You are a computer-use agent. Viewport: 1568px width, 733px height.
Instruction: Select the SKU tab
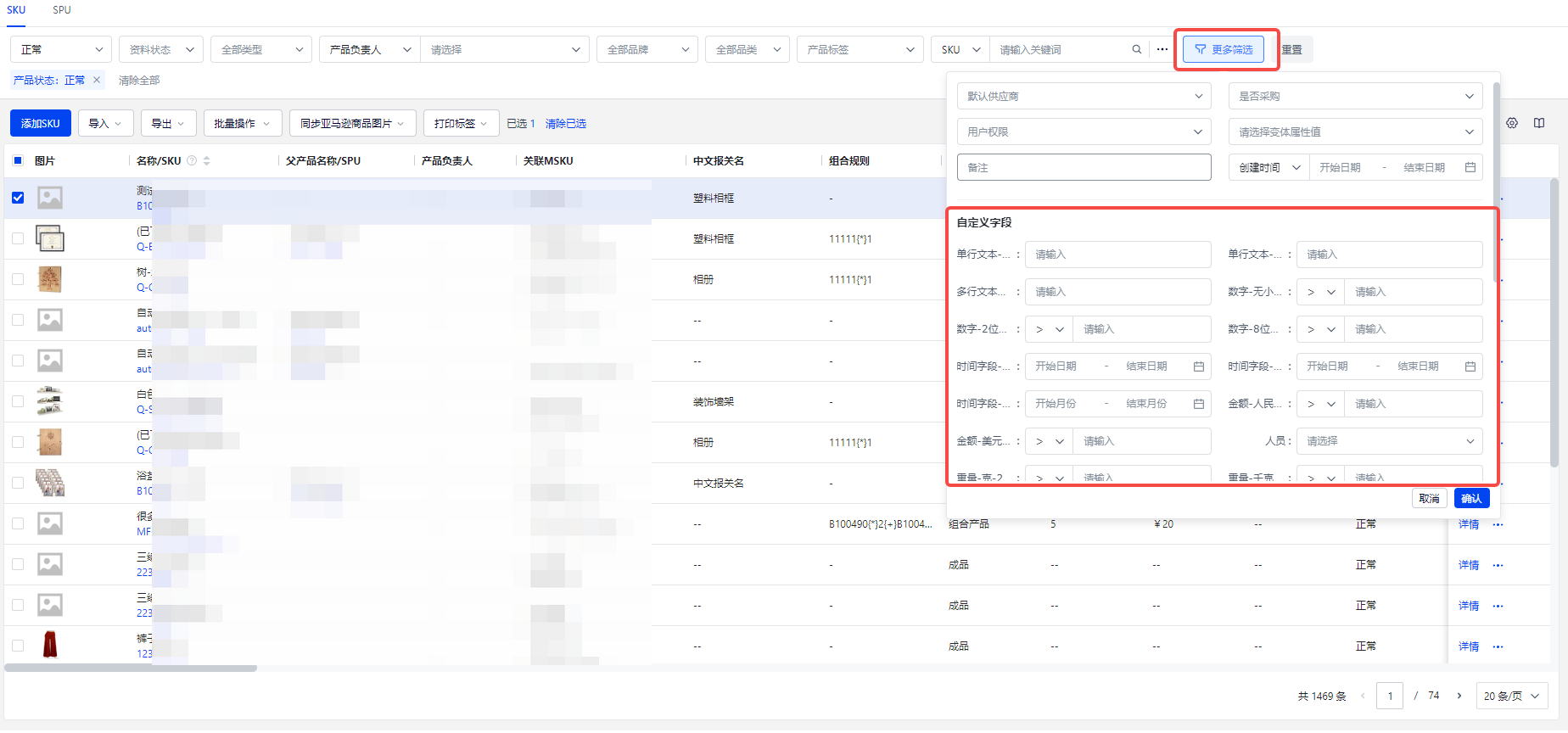pyautogui.click(x=16, y=10)
